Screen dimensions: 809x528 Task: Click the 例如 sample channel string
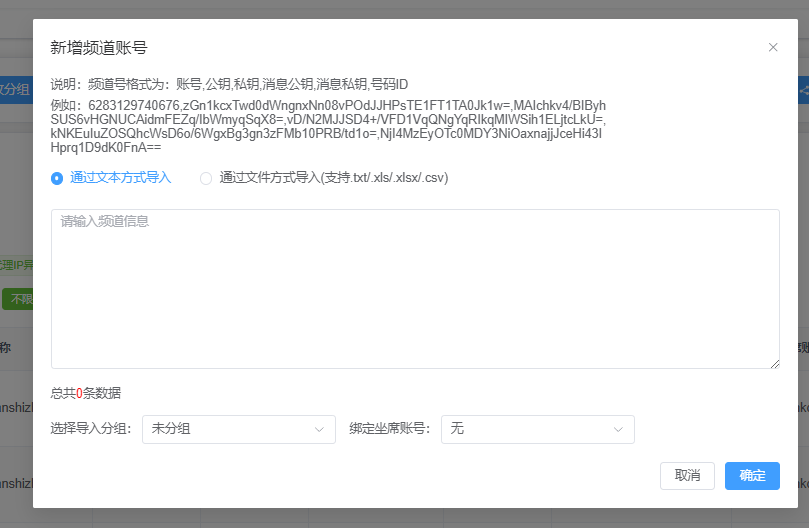tap(328, 126)
